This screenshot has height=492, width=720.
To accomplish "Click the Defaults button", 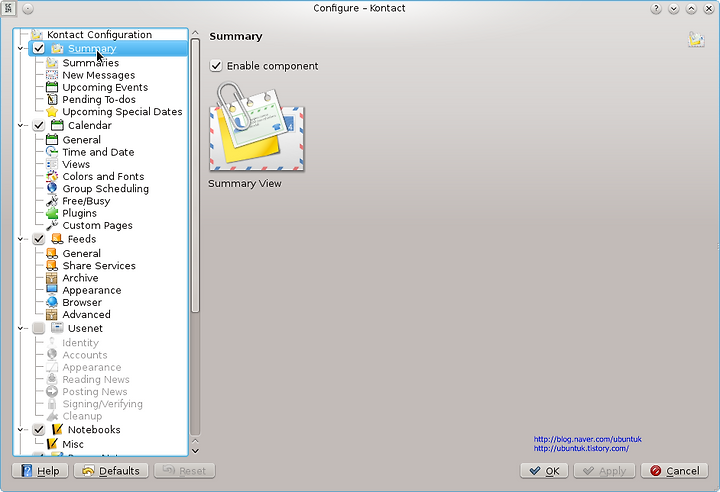I will click(x=111, y=471).
